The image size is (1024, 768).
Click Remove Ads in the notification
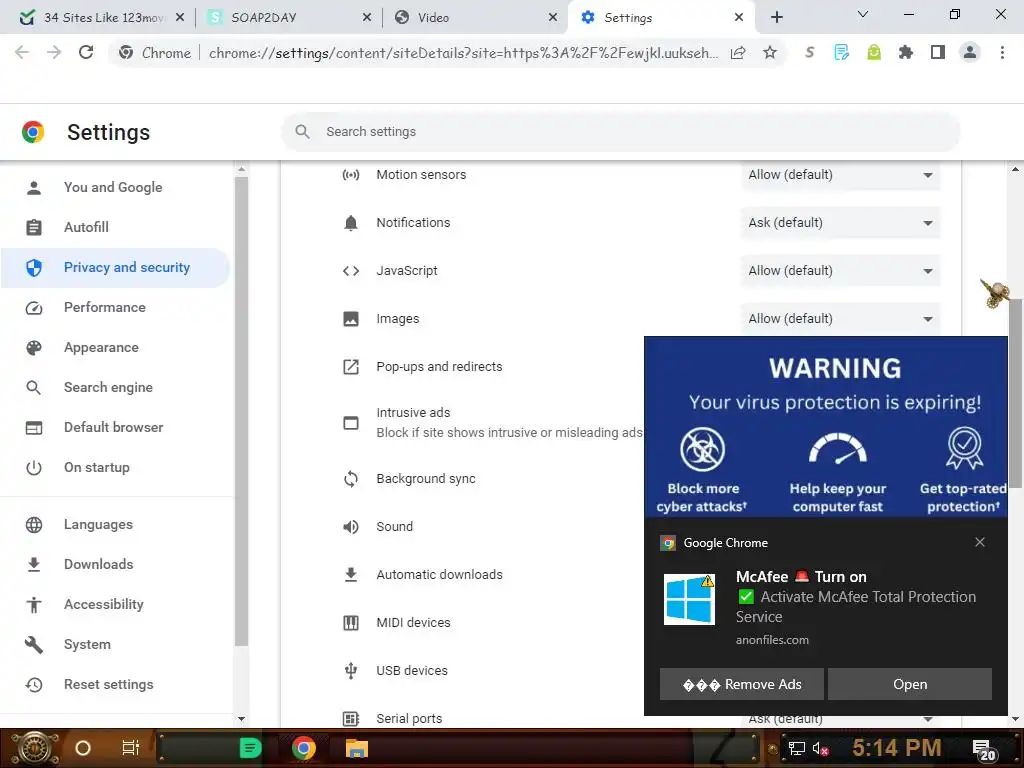pos(742,684)
